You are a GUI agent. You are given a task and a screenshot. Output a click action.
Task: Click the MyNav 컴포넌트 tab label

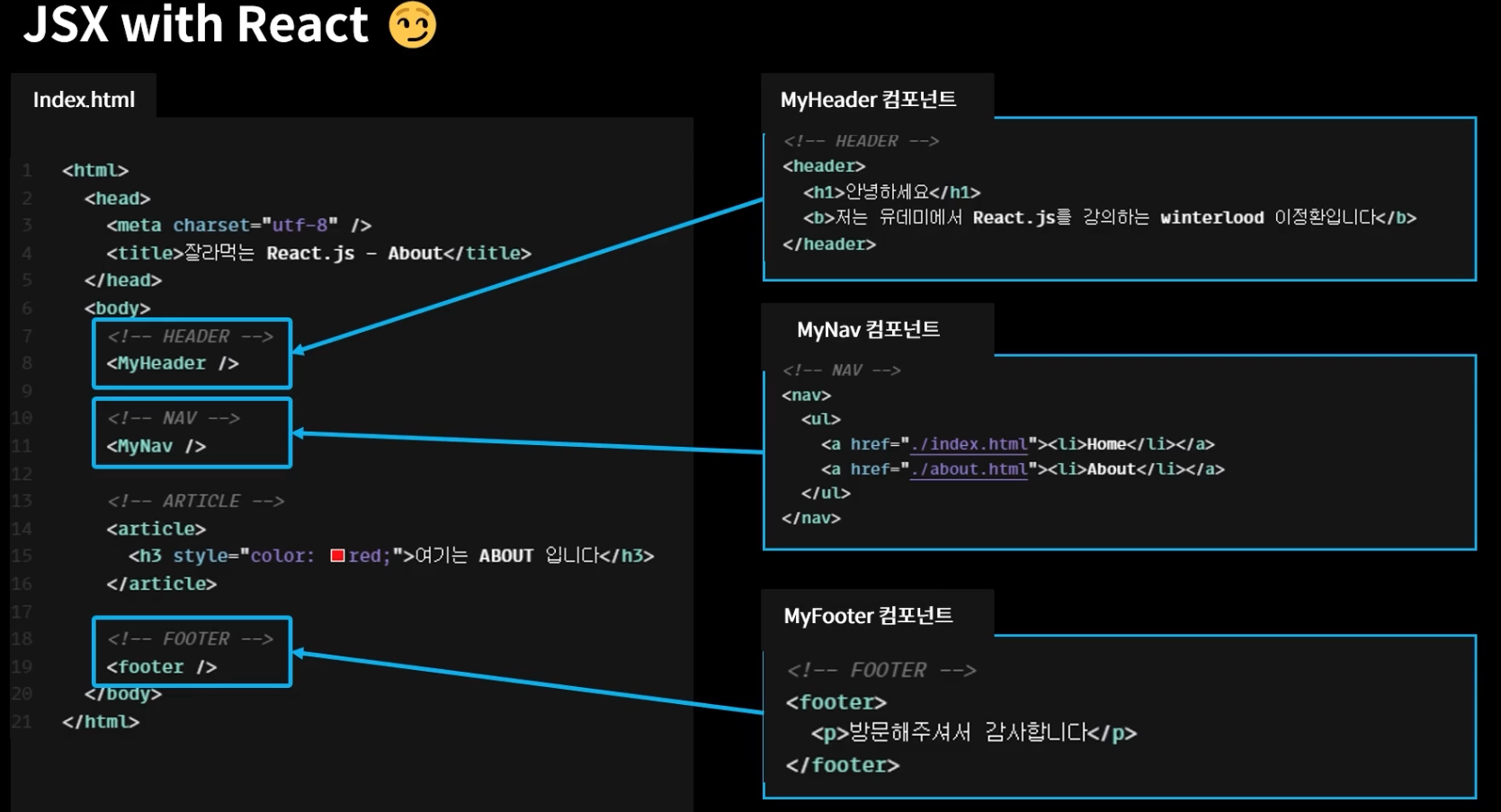[x=868, y=330]
